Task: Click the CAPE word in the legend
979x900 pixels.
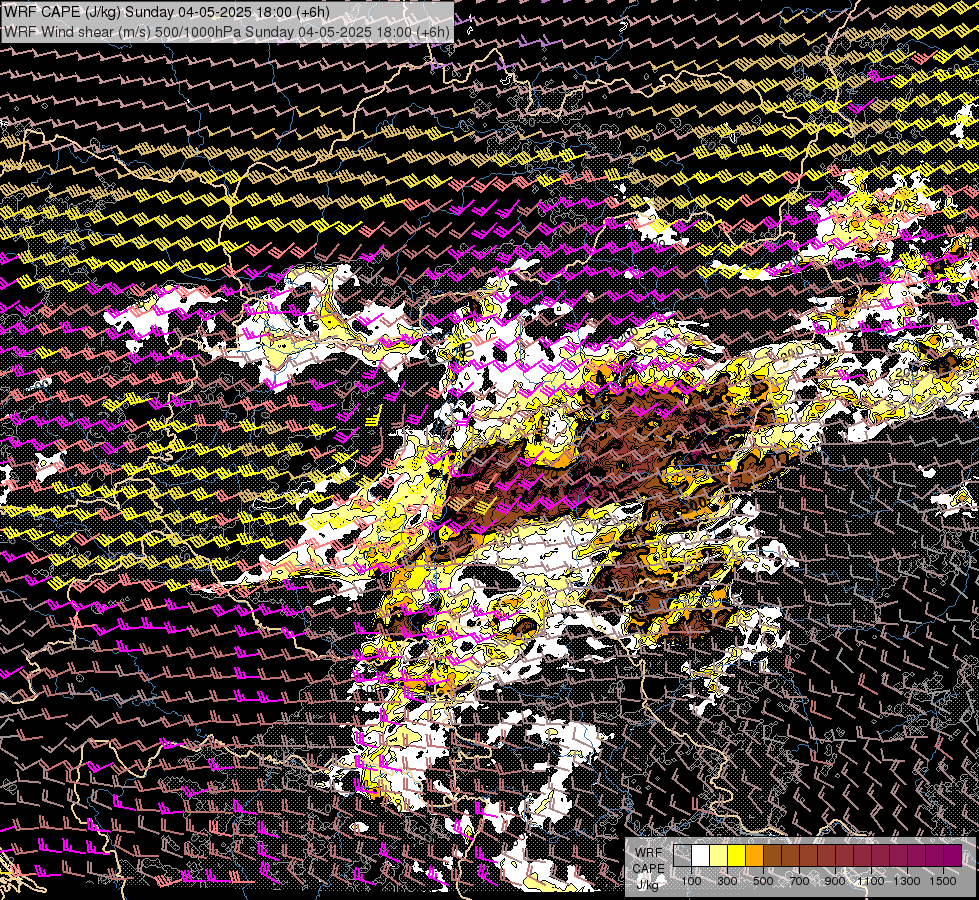Action: click(x=648, y=869)
